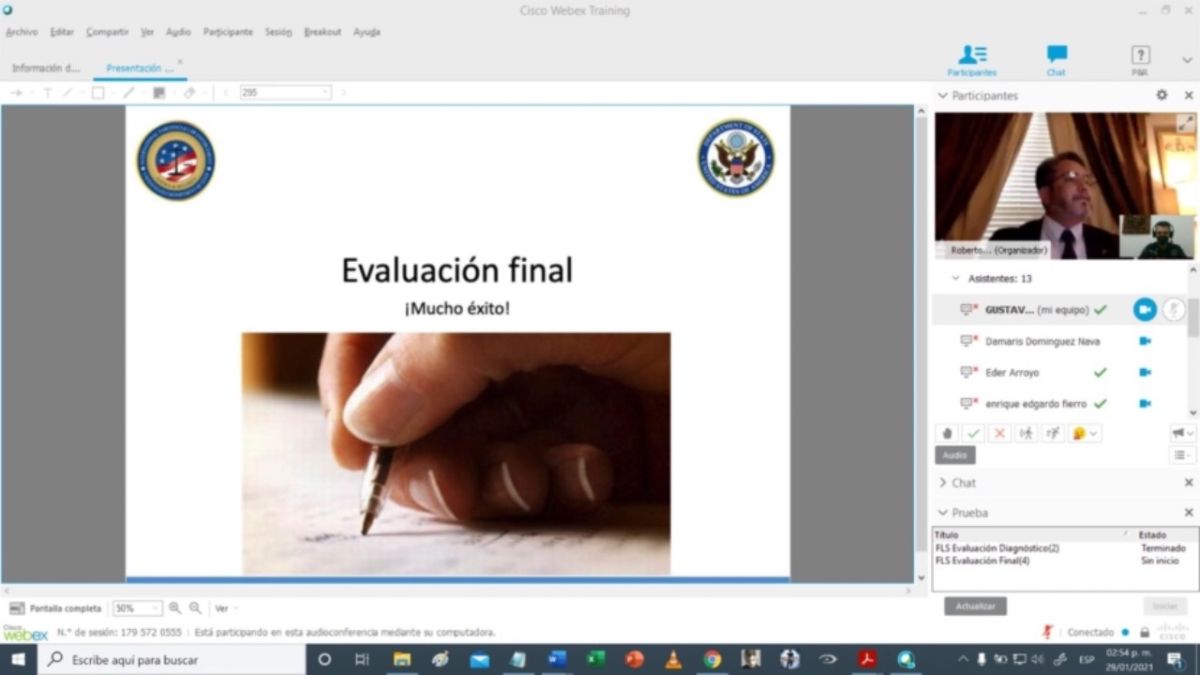Raise hand using the hand icon
1200x675 pixels.
point(947,433)
